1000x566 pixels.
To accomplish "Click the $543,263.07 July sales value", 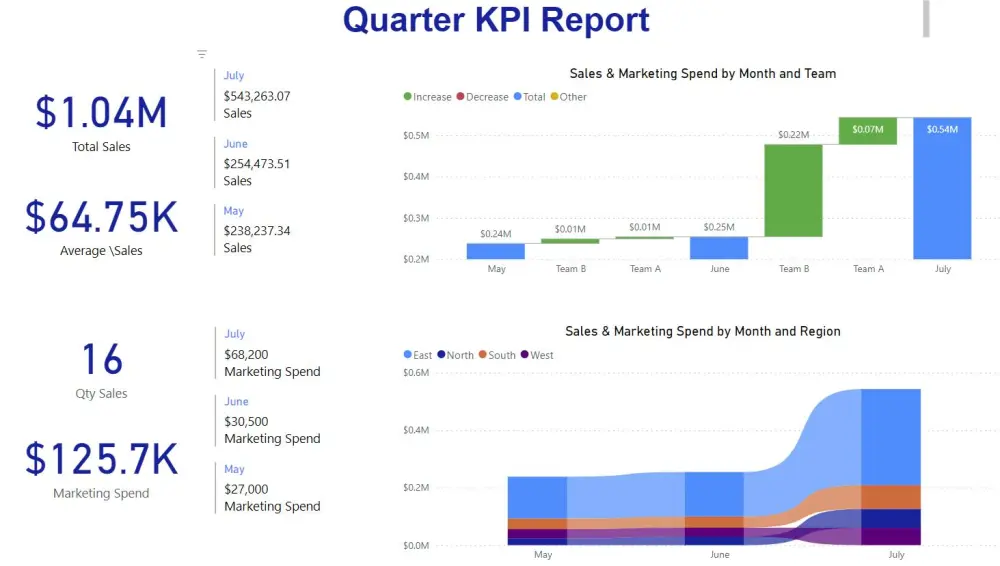I will point(257,96).
